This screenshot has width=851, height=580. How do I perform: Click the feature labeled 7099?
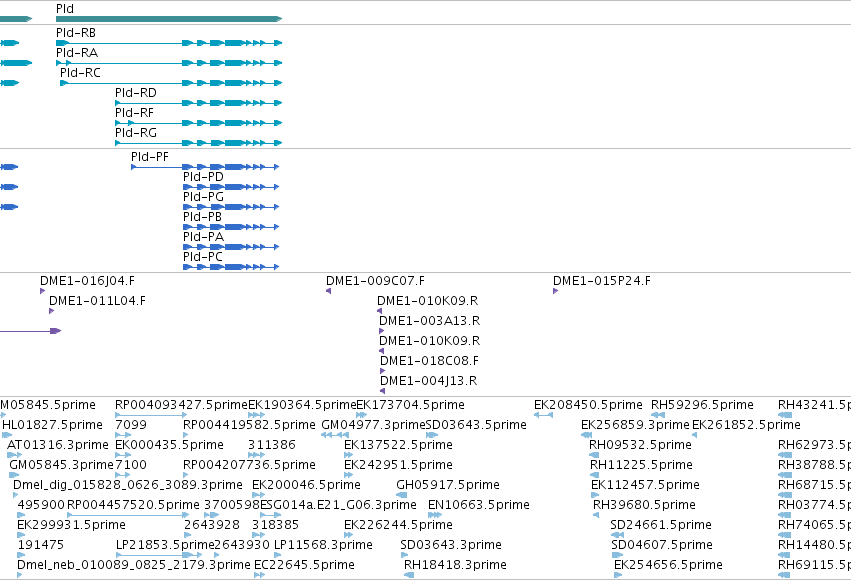131,426
